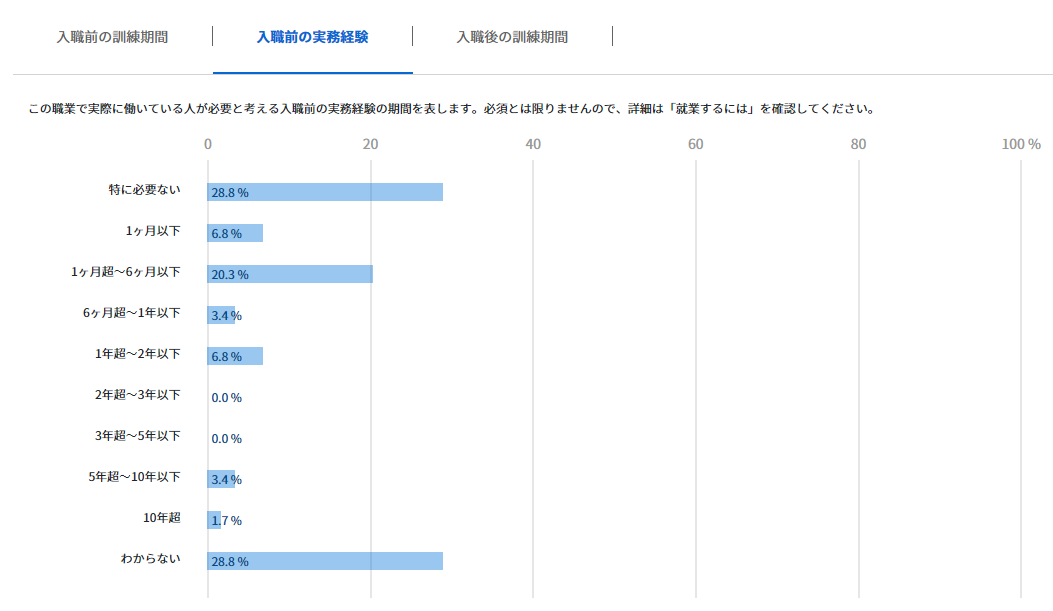1053x611 pixels.
Task: Click the 100 % axis label
Action: tap(1020, 144)
